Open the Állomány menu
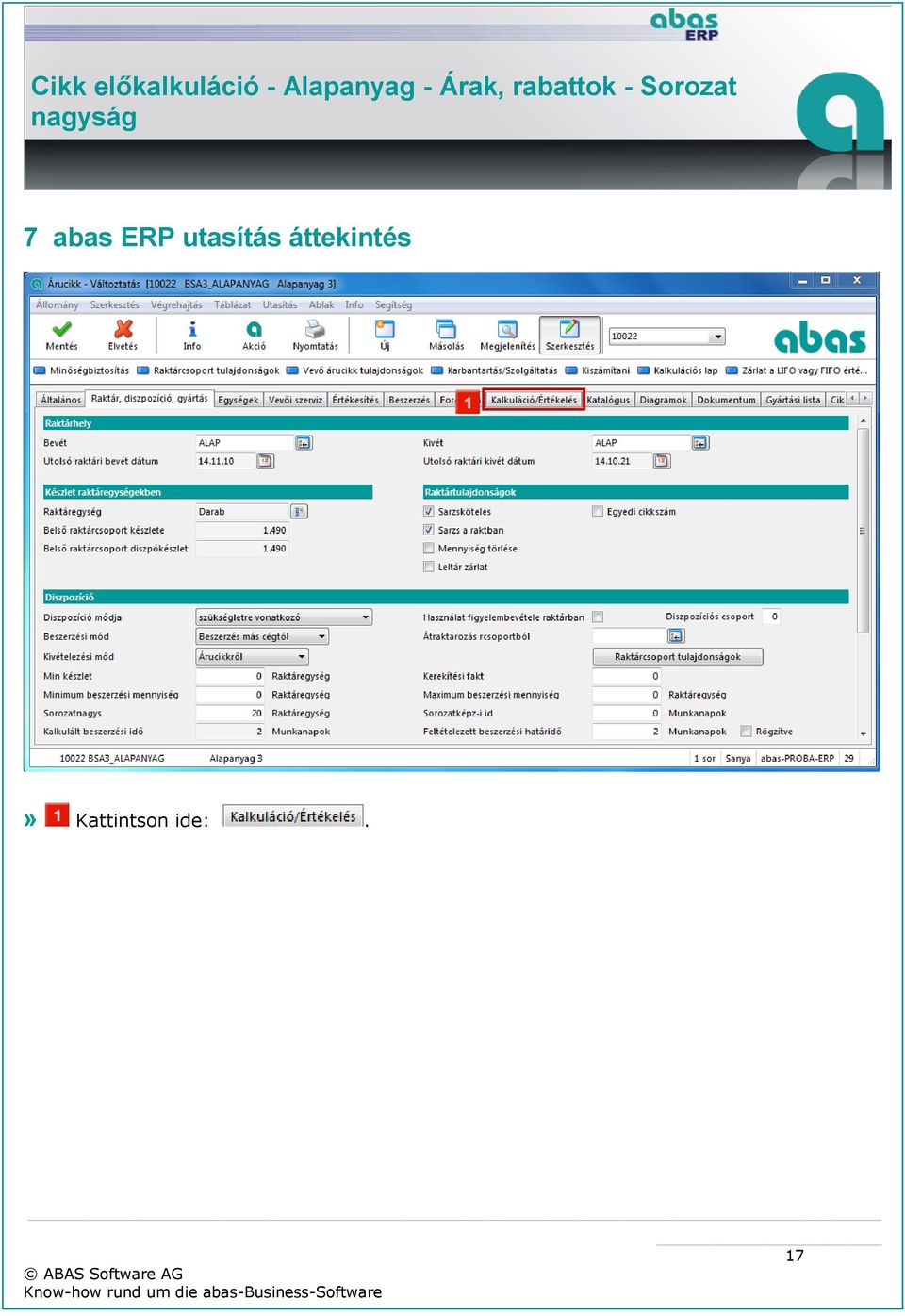 (58, 305)
